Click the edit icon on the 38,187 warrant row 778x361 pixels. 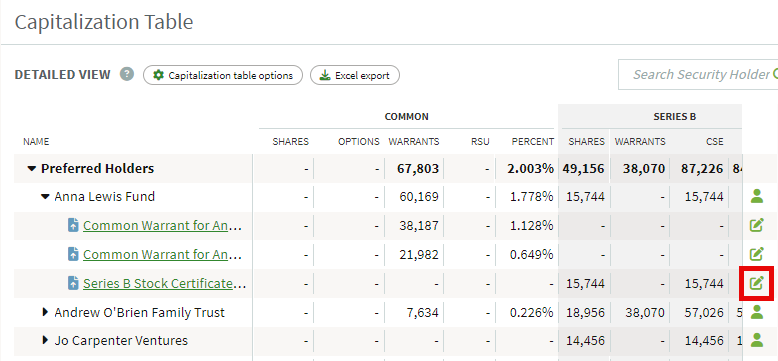756,225
